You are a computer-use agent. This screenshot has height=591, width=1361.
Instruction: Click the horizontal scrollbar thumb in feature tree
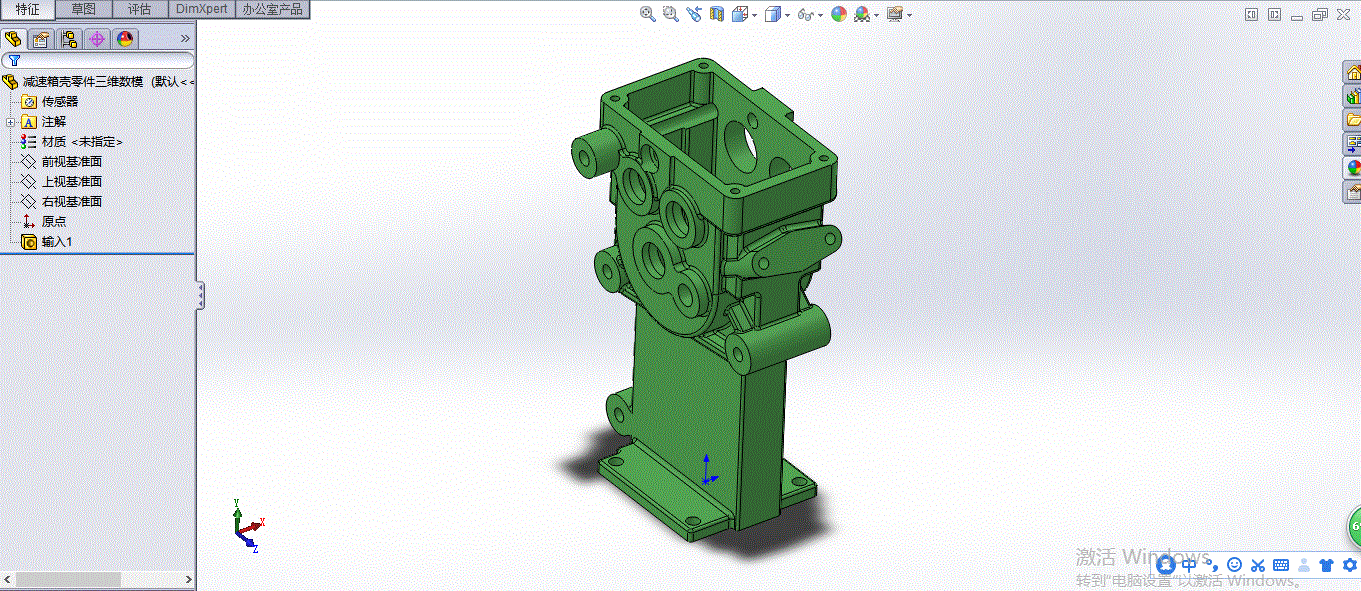[69, 580]
